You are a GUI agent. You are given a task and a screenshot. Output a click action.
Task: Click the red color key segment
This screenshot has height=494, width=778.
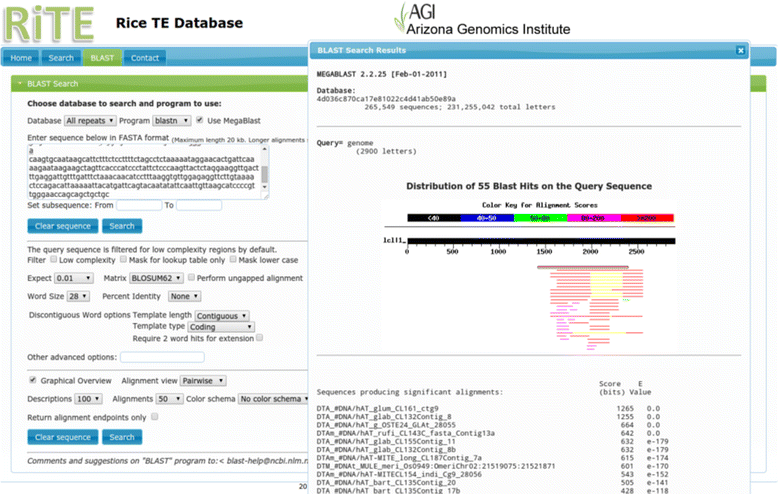pyautogui.click(x=649, y=217)
